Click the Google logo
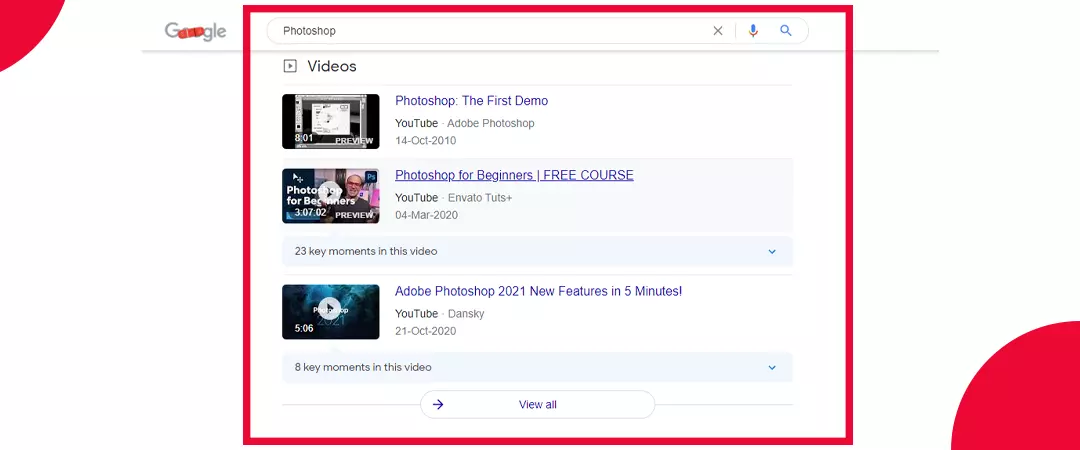The width and height of the screenshot is (1080, 450). pos(196,31)
